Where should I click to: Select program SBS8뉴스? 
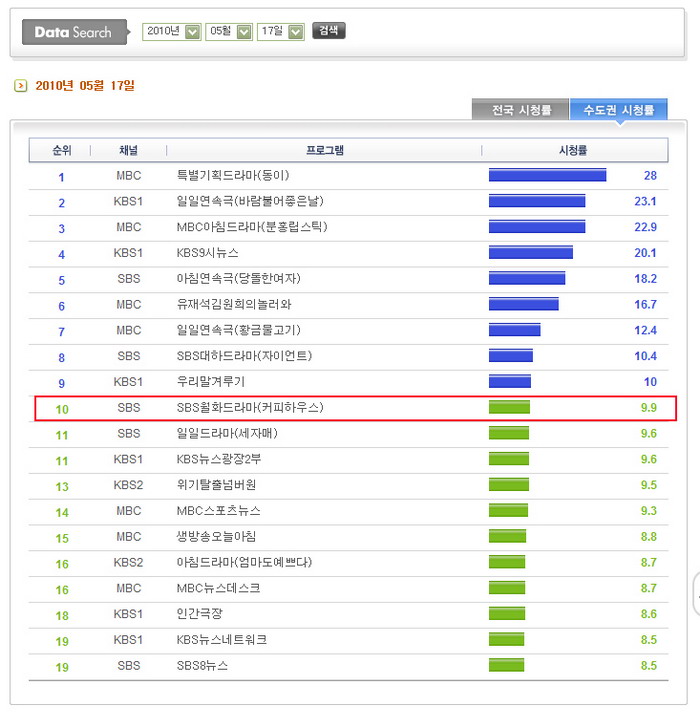pos(202,665)
